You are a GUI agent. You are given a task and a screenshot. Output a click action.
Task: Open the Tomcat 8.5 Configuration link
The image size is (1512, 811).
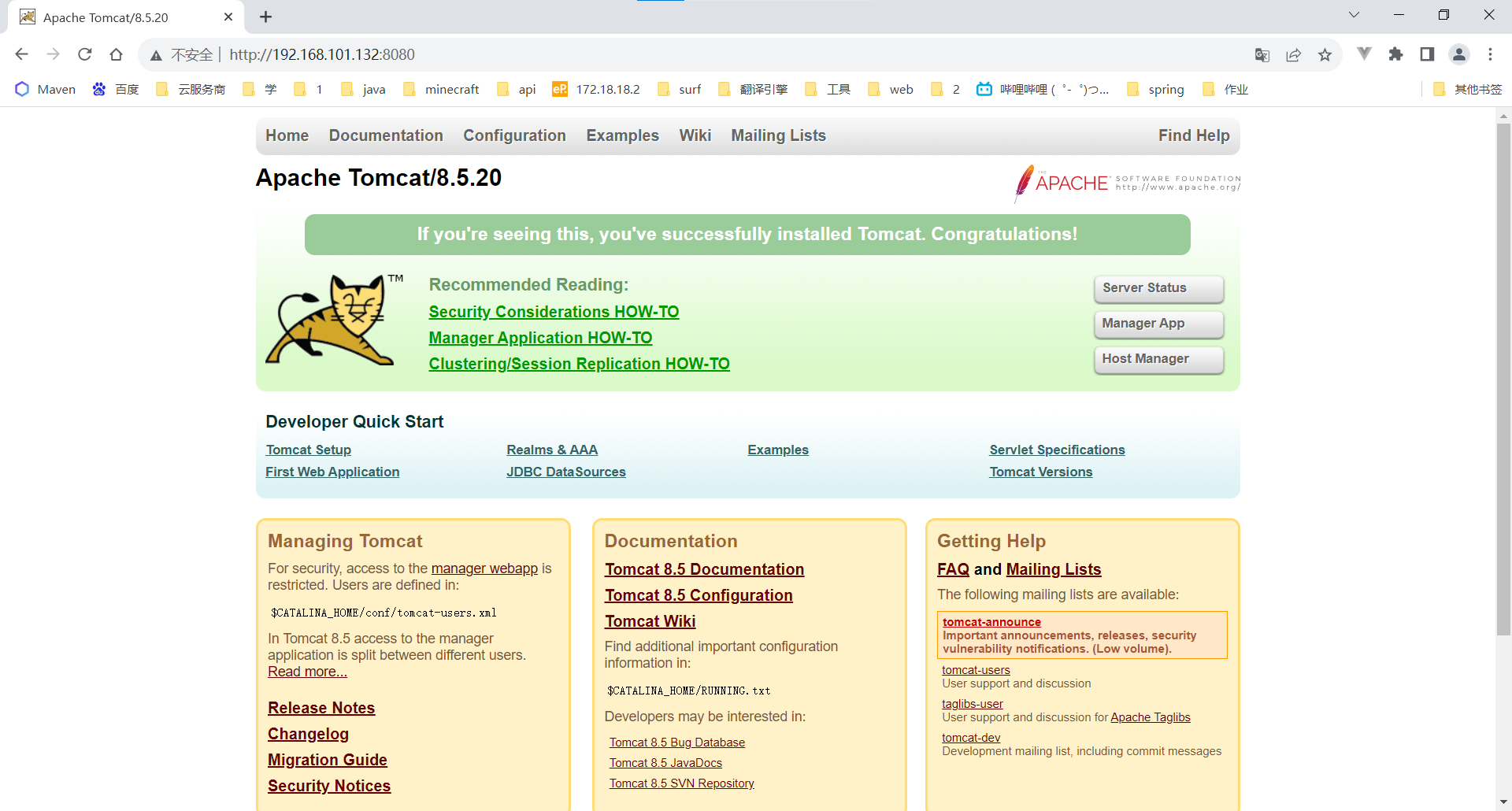(x=699, y=595)
